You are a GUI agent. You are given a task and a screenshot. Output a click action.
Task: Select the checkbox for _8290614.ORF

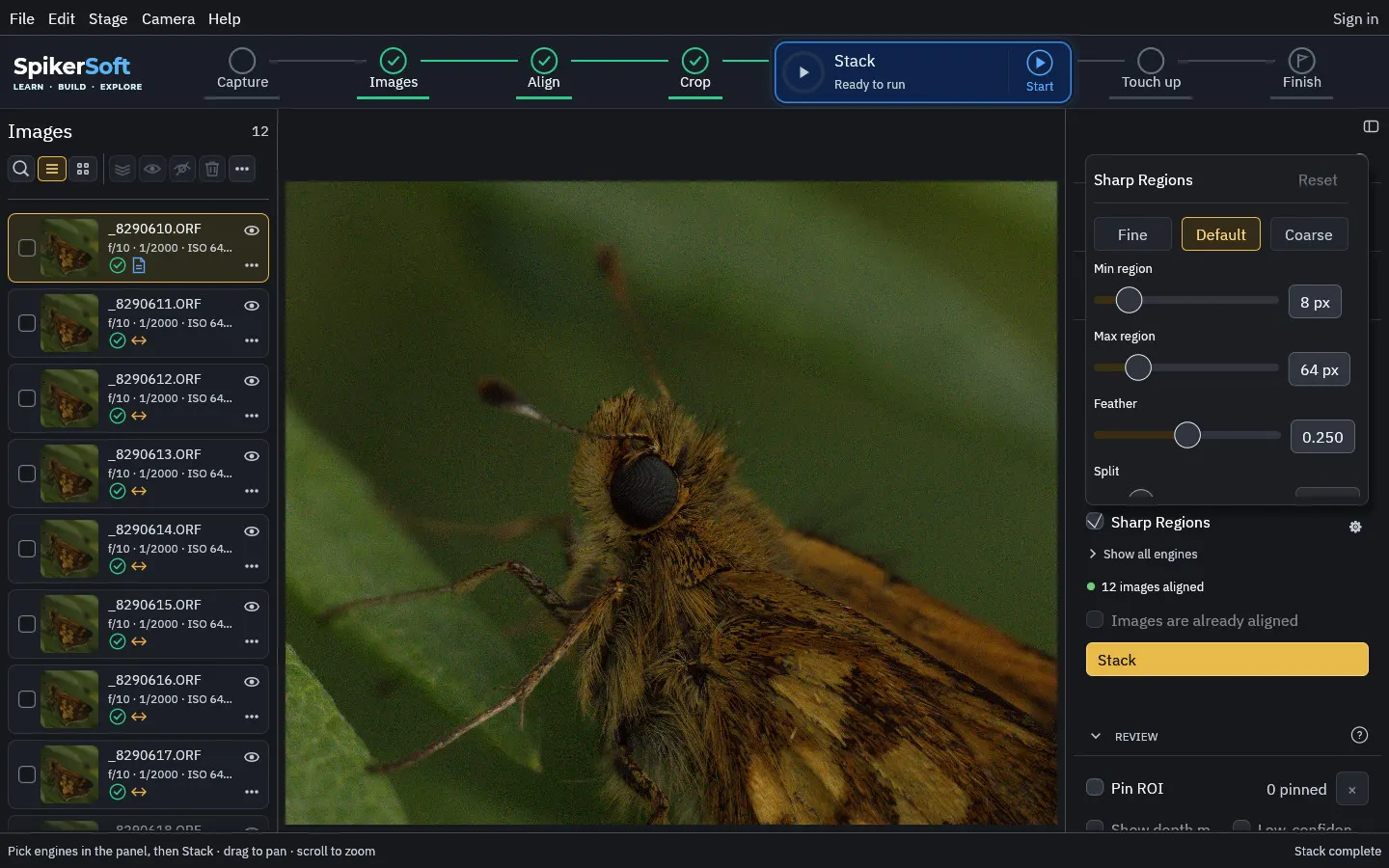(x=27, y=549)
